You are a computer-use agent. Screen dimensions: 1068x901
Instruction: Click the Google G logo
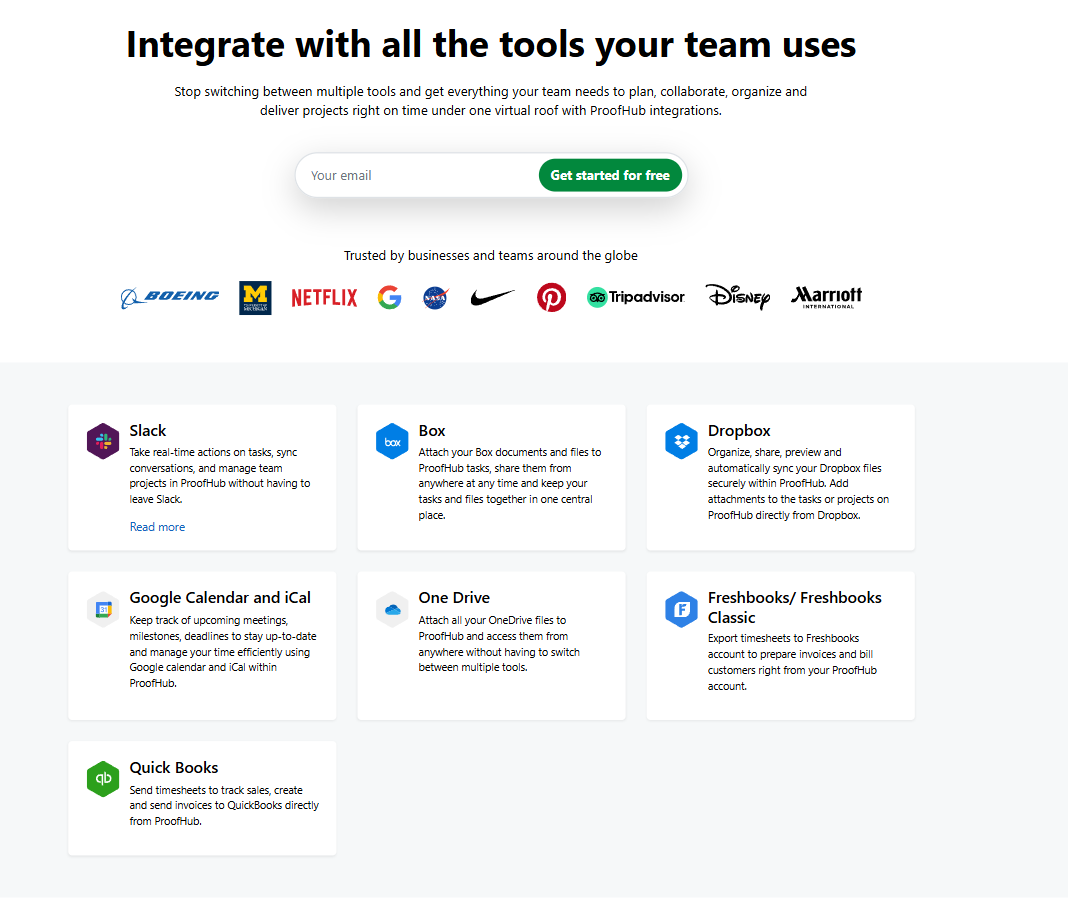pyautogui.click(x=390, y=298)
